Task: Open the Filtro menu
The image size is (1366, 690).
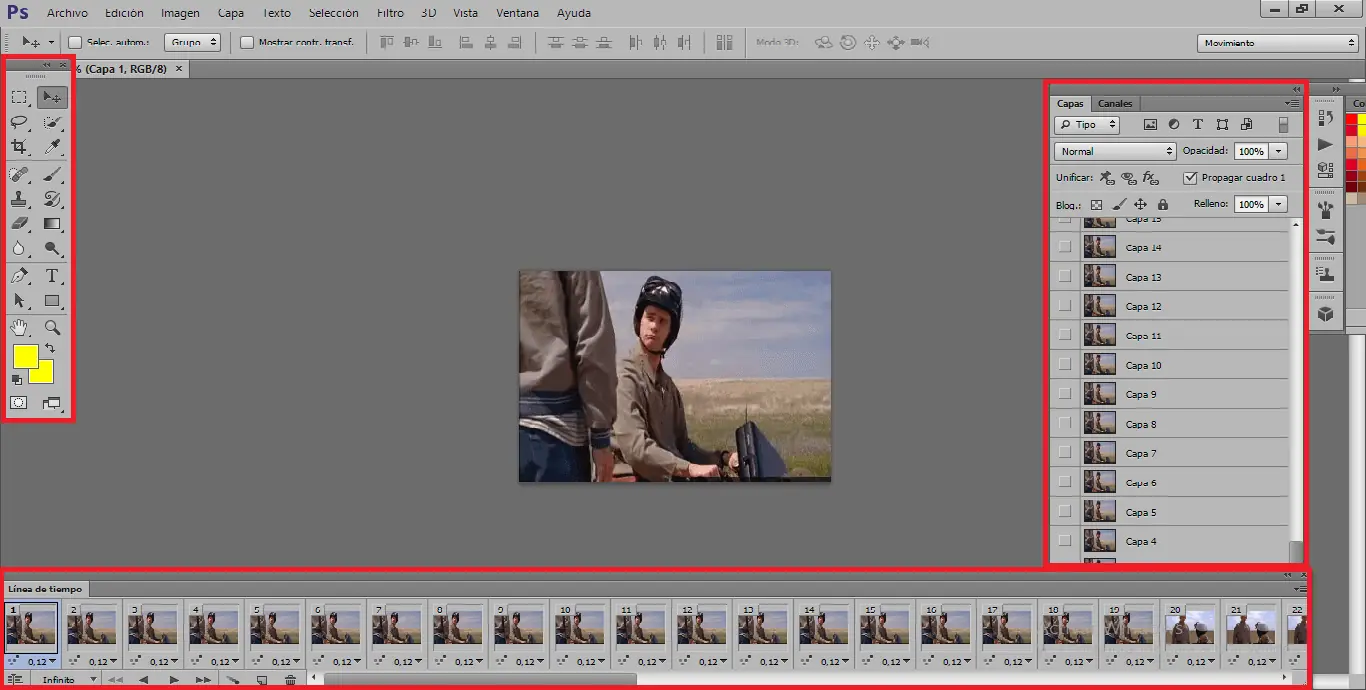Action: click(390, 13)
